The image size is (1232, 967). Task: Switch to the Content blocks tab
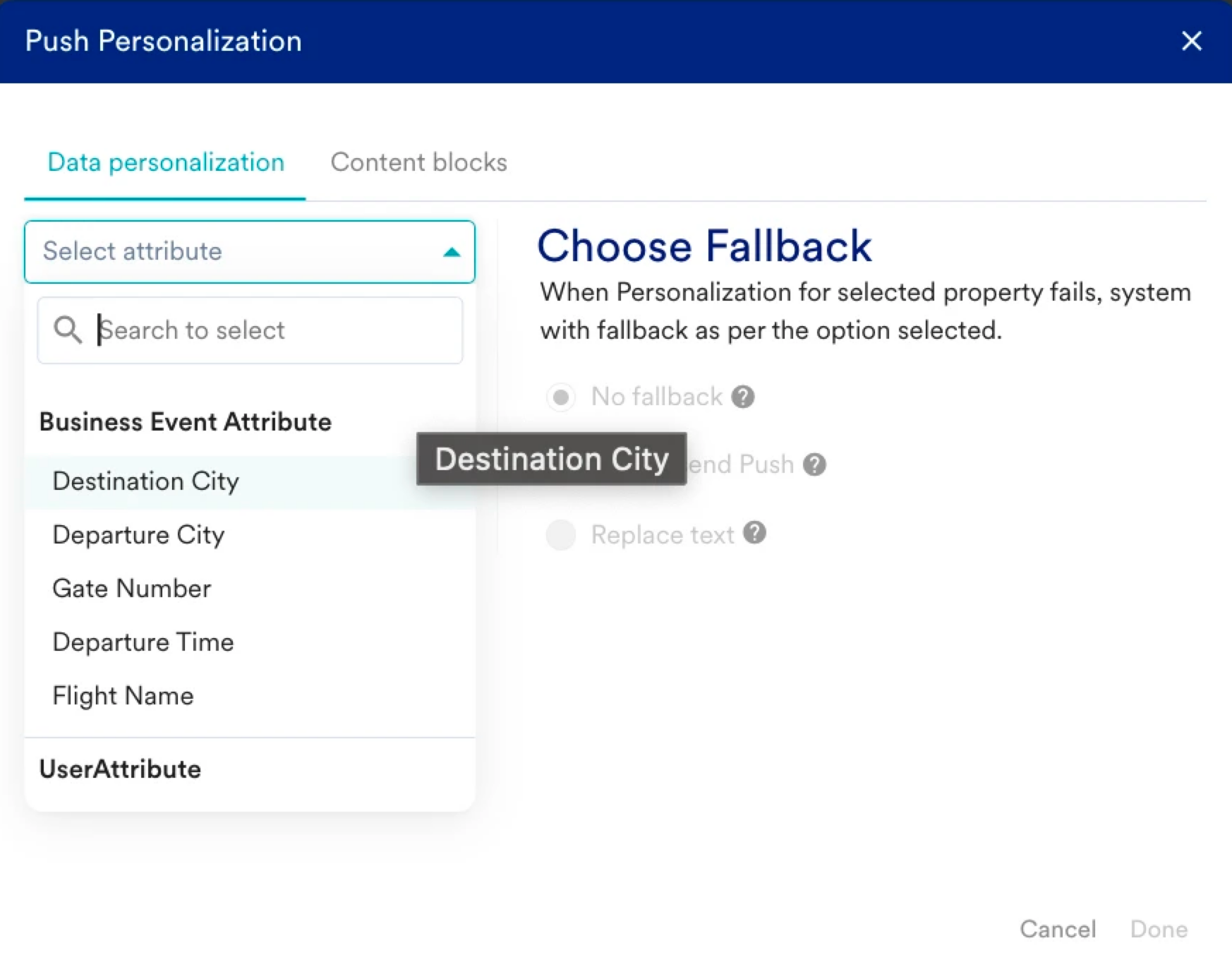point(419,162)
